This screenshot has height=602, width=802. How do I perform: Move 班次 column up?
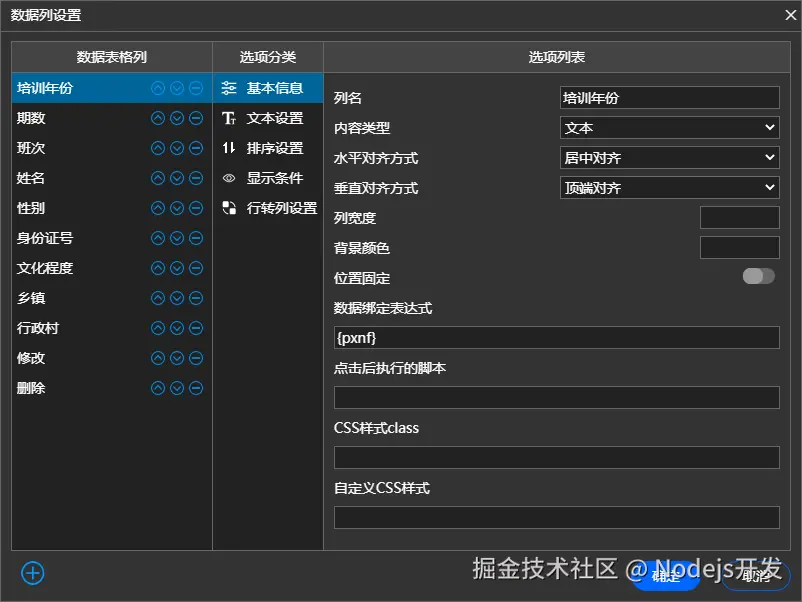click(x=156, y=147)
